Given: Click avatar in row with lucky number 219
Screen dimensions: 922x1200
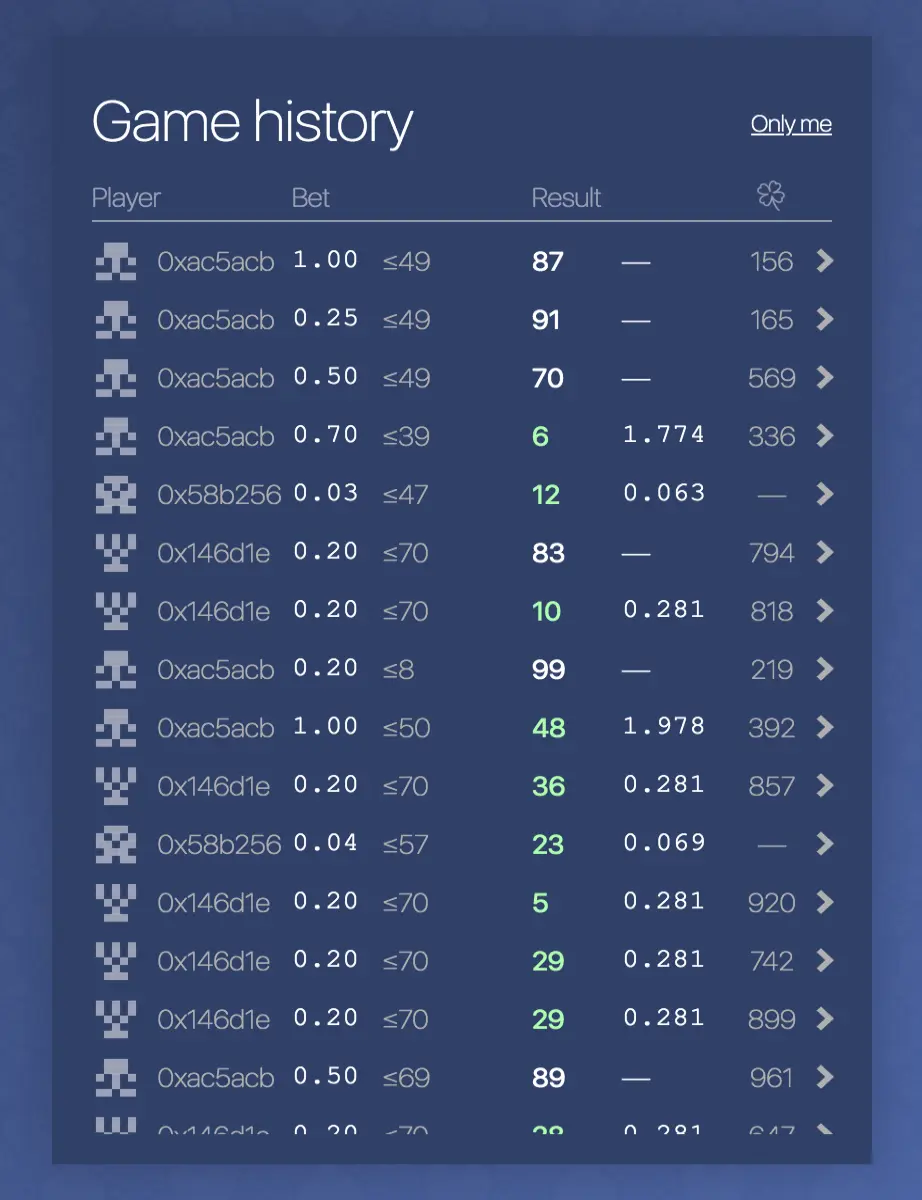Looking at the screenshot, I should pyautogui.click(x=116, y=669).
